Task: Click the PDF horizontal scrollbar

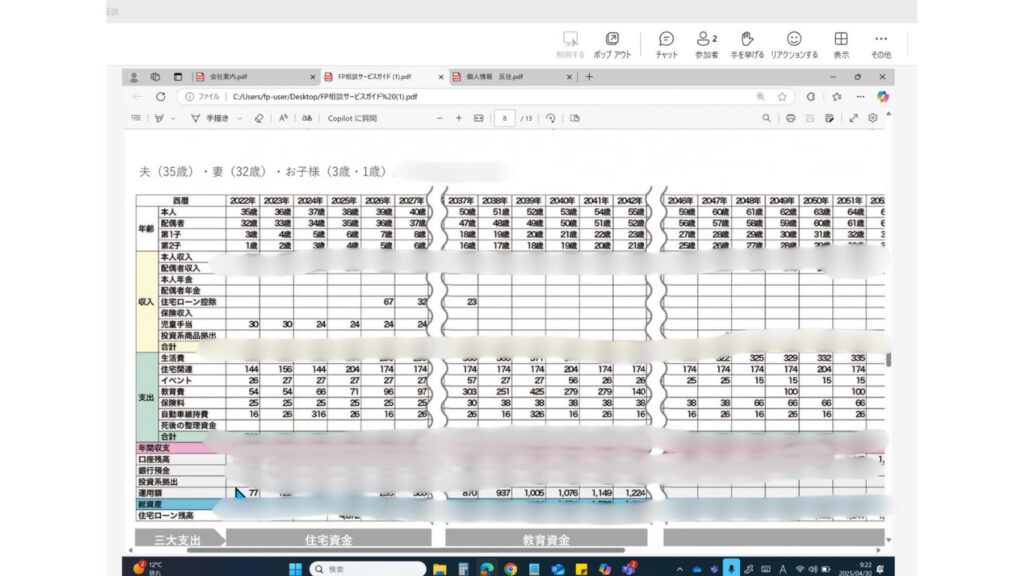Action: pyautogui.click(x=406, y=550)
